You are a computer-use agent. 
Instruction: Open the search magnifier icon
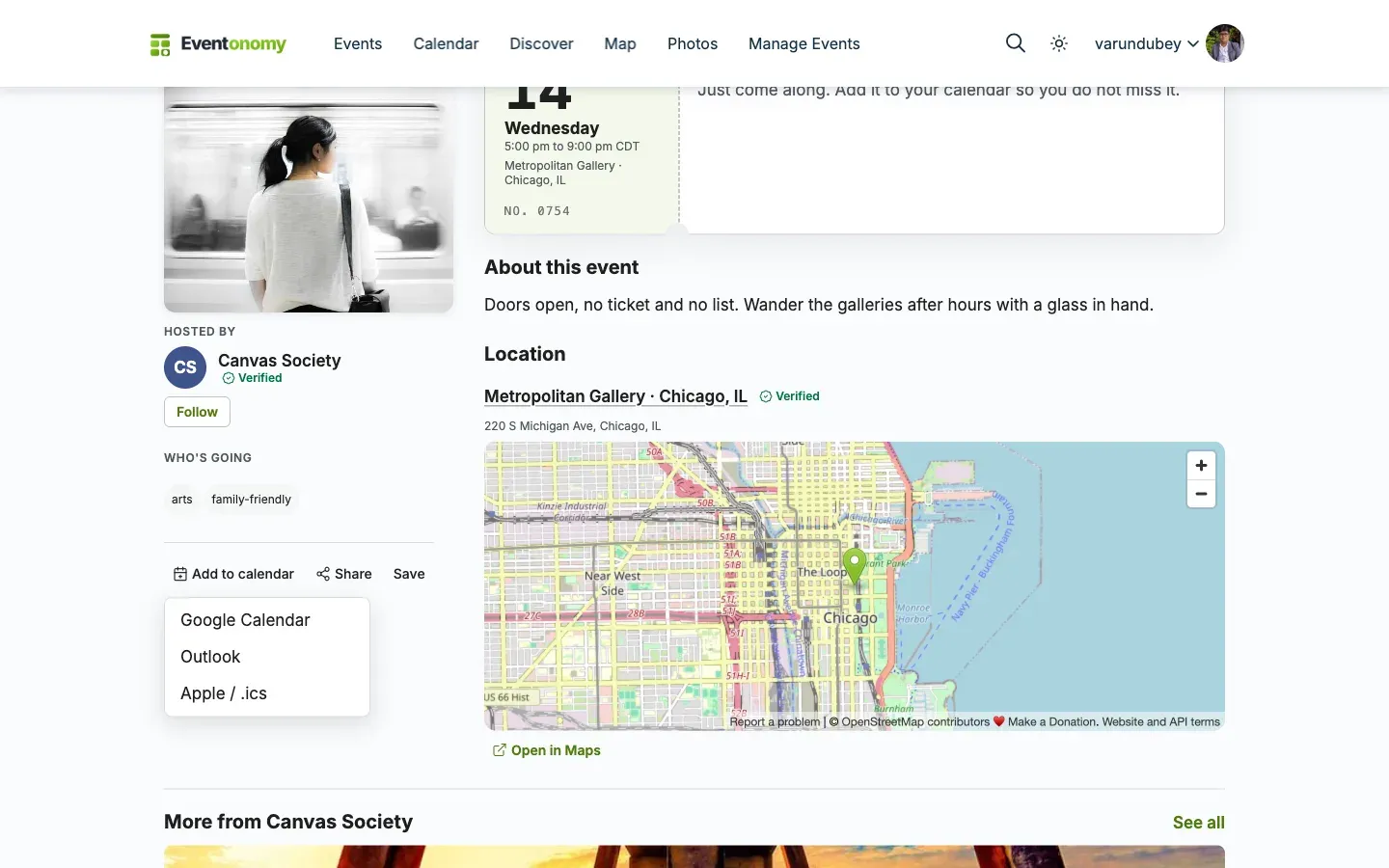[1016, 43]
